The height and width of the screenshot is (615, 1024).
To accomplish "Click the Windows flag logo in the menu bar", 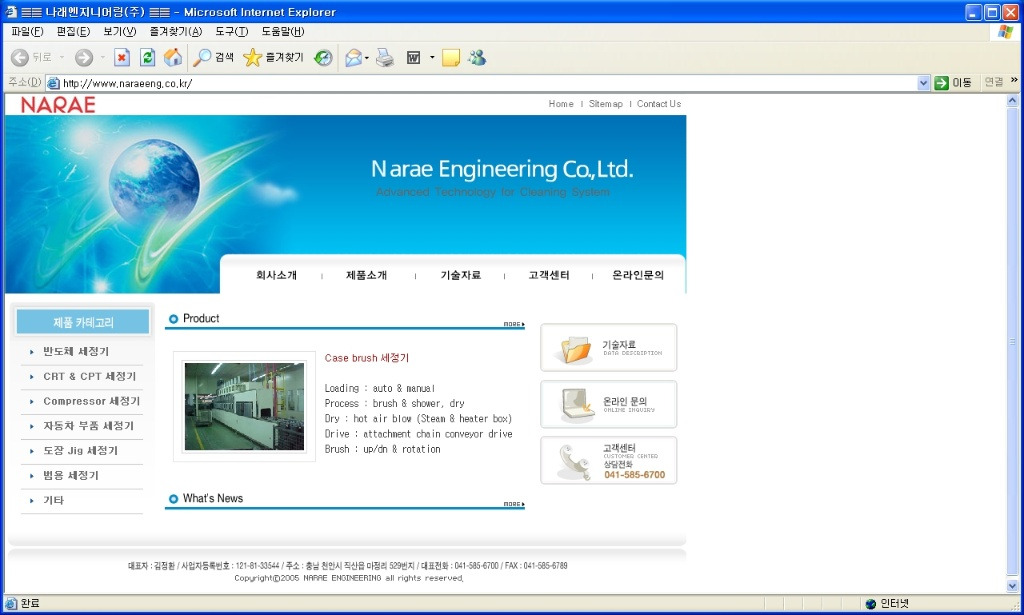I will point(1005,31).
